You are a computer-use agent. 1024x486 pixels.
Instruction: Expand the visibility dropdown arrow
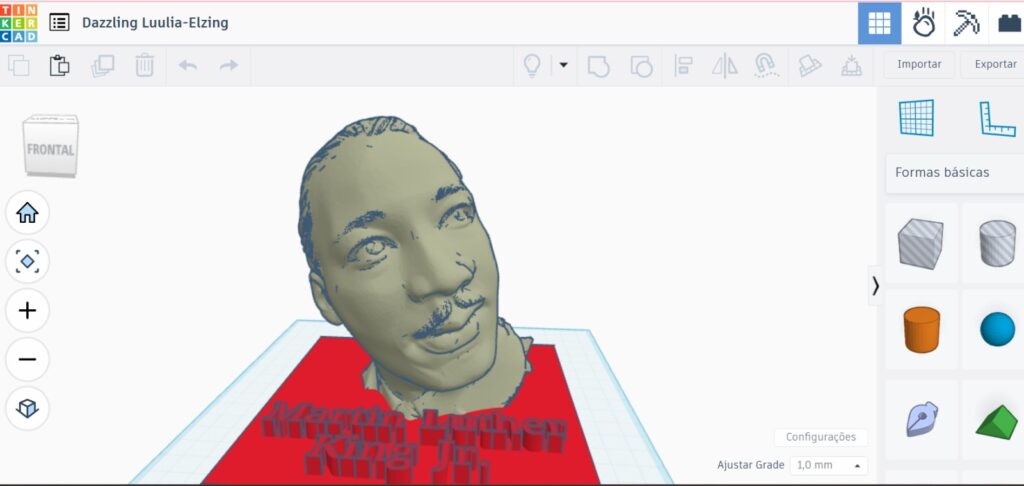click(563, 65)
